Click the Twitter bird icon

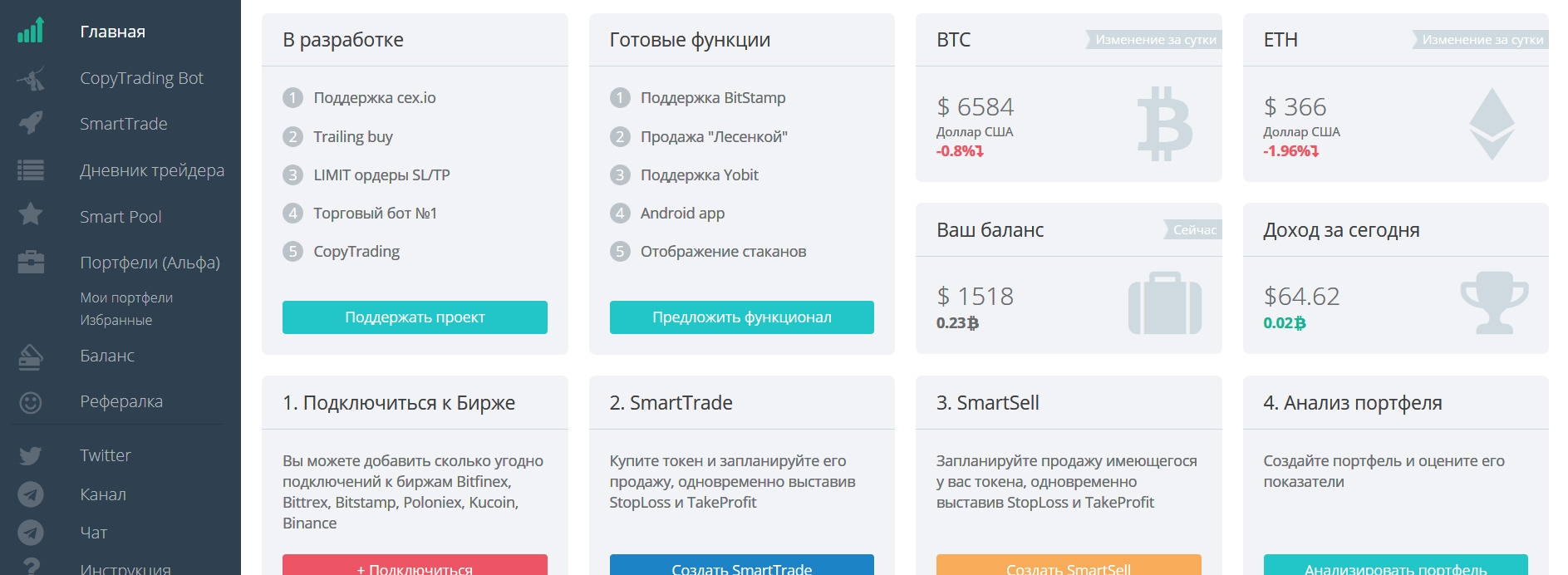pos(31,456)
